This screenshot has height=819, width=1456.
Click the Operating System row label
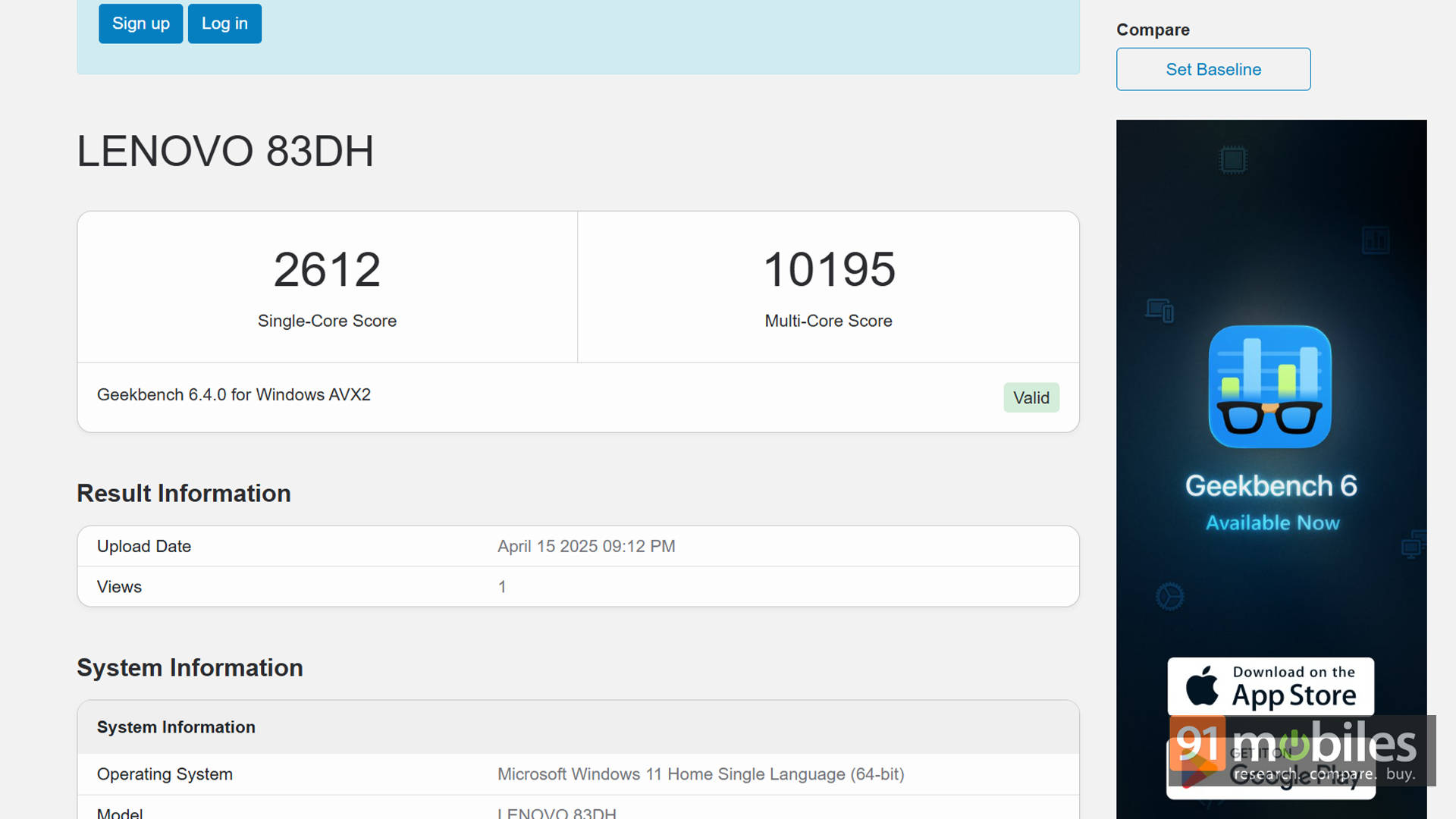pyautogui.click(x=165, y=774)
